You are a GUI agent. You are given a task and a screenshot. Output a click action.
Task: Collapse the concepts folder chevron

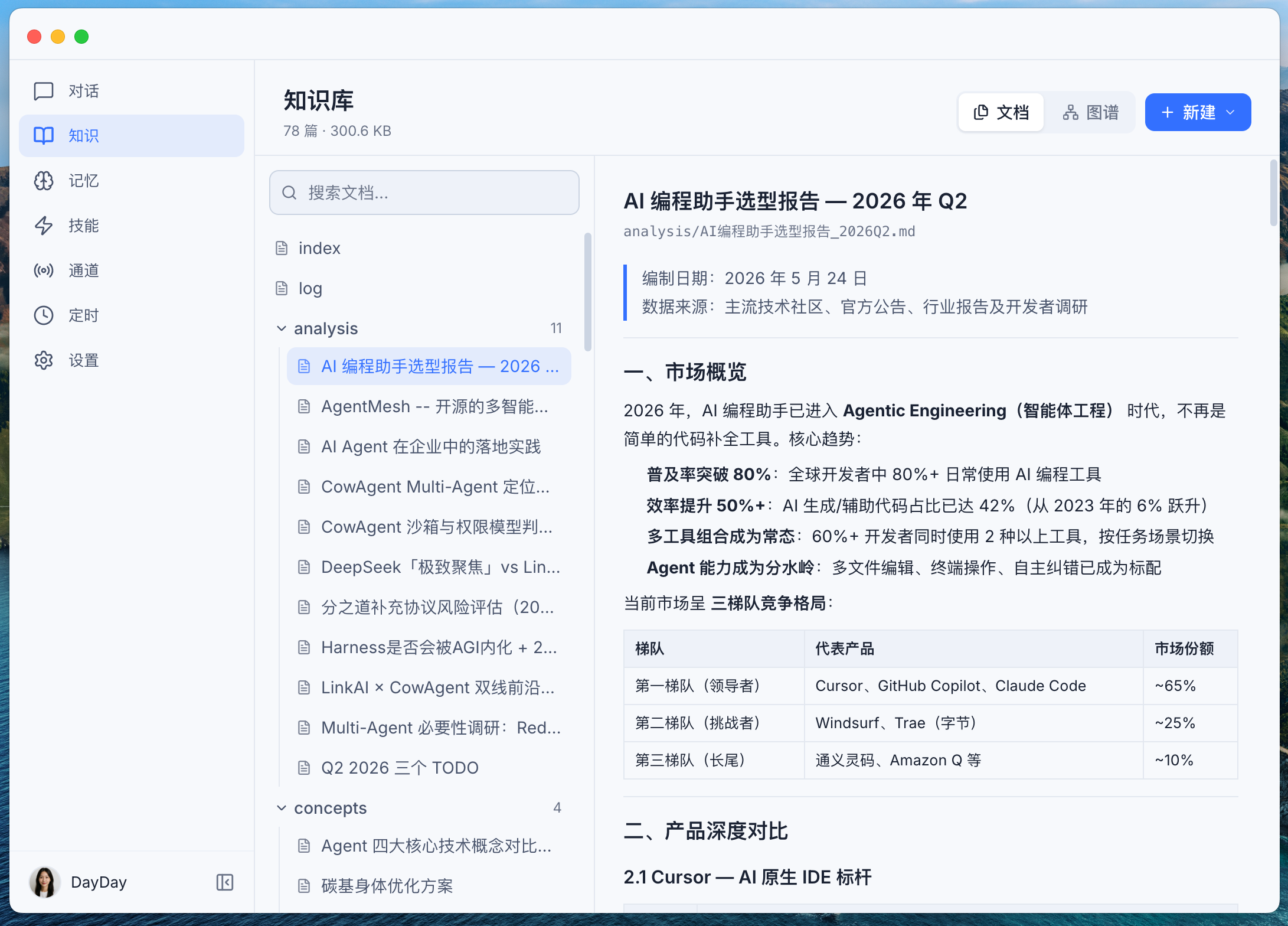(282, 808)
